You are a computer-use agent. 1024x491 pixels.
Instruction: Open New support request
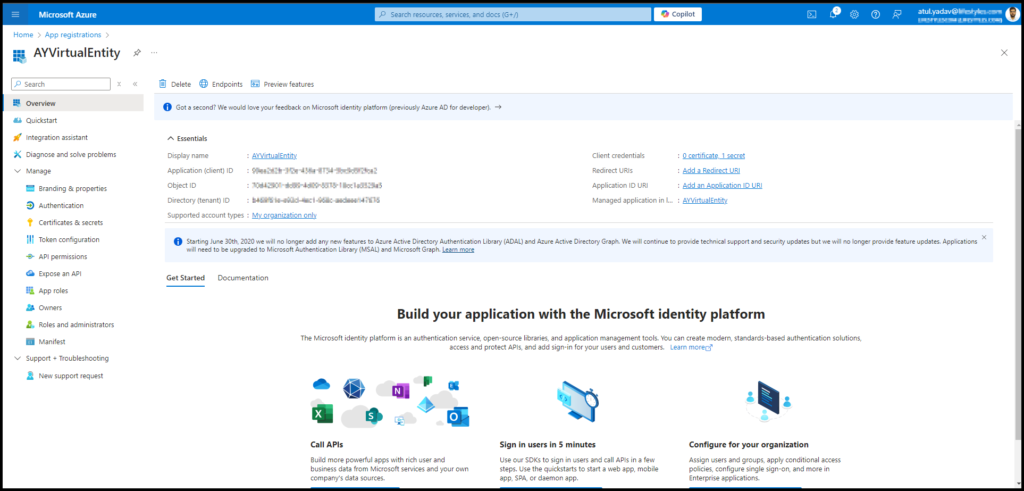click(x=72, y=375)
